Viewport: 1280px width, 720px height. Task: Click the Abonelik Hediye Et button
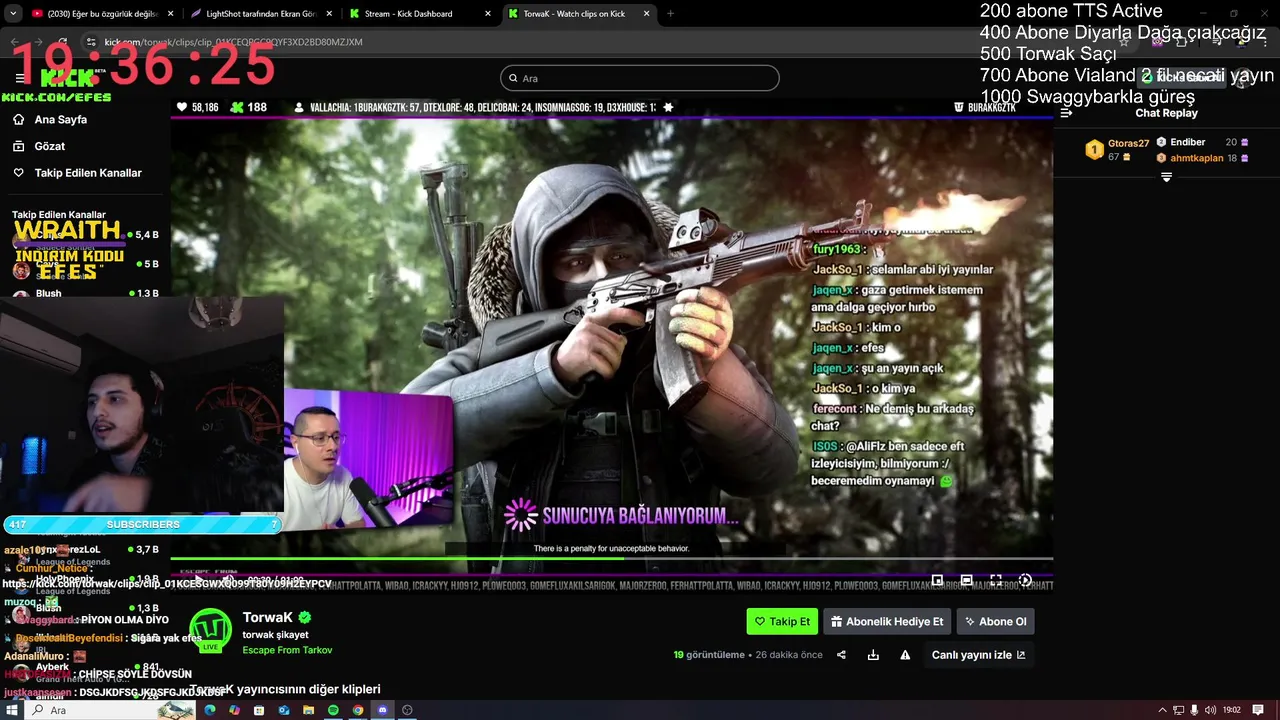887,621
